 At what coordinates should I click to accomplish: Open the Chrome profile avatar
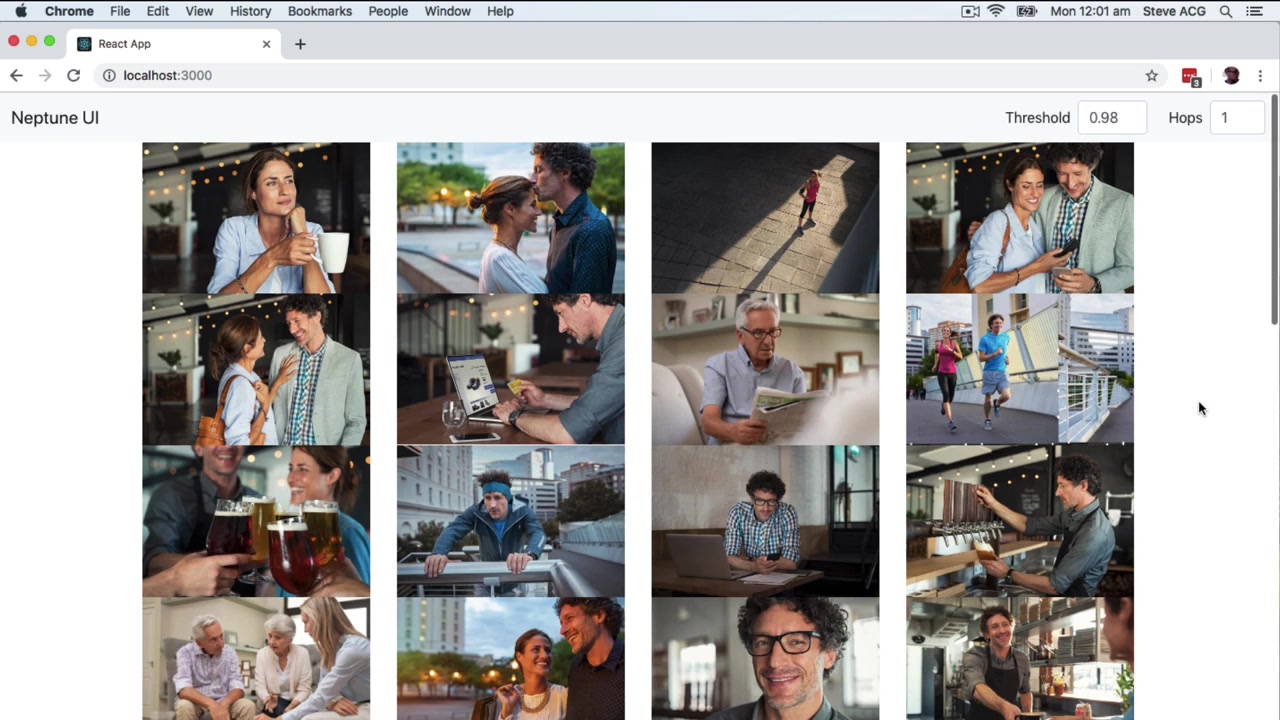pyautogui.click(x=1231, y=75)
